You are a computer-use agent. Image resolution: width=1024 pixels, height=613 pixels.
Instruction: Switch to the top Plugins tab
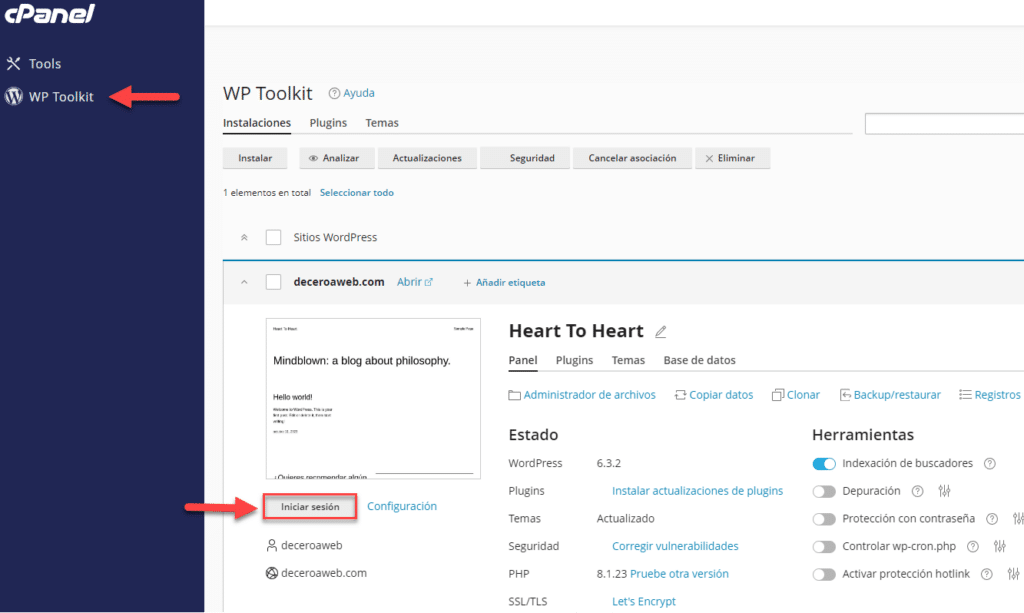(x=328, y=123)
